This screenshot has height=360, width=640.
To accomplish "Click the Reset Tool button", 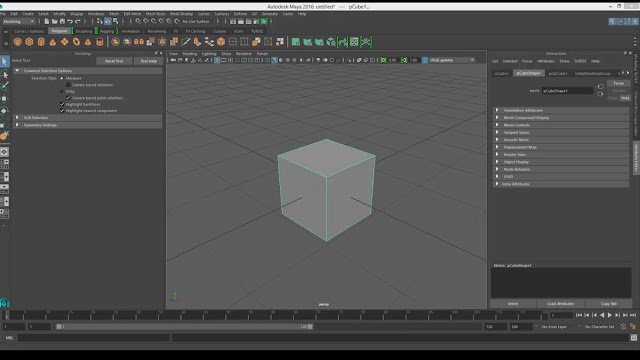I will (114, 61).
